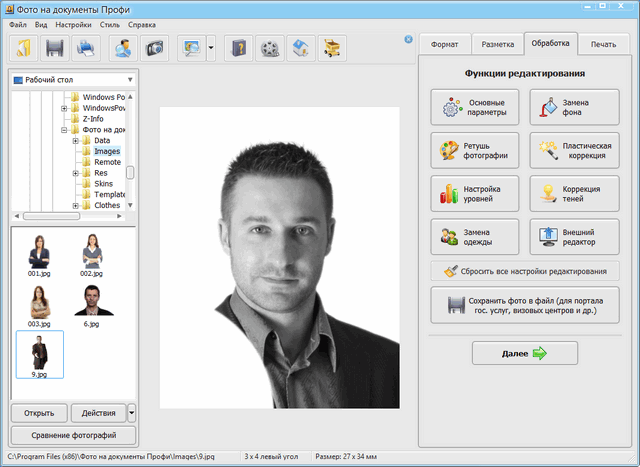
Task: Click the film reel video icon
Action: click(268, 47)
